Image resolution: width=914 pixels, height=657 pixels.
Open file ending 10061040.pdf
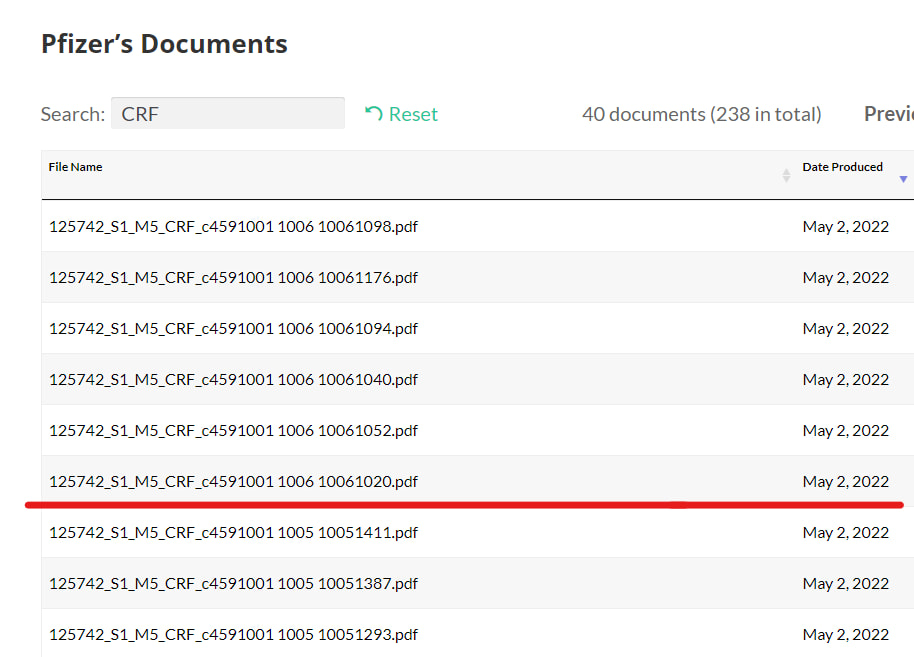point(233,379)
